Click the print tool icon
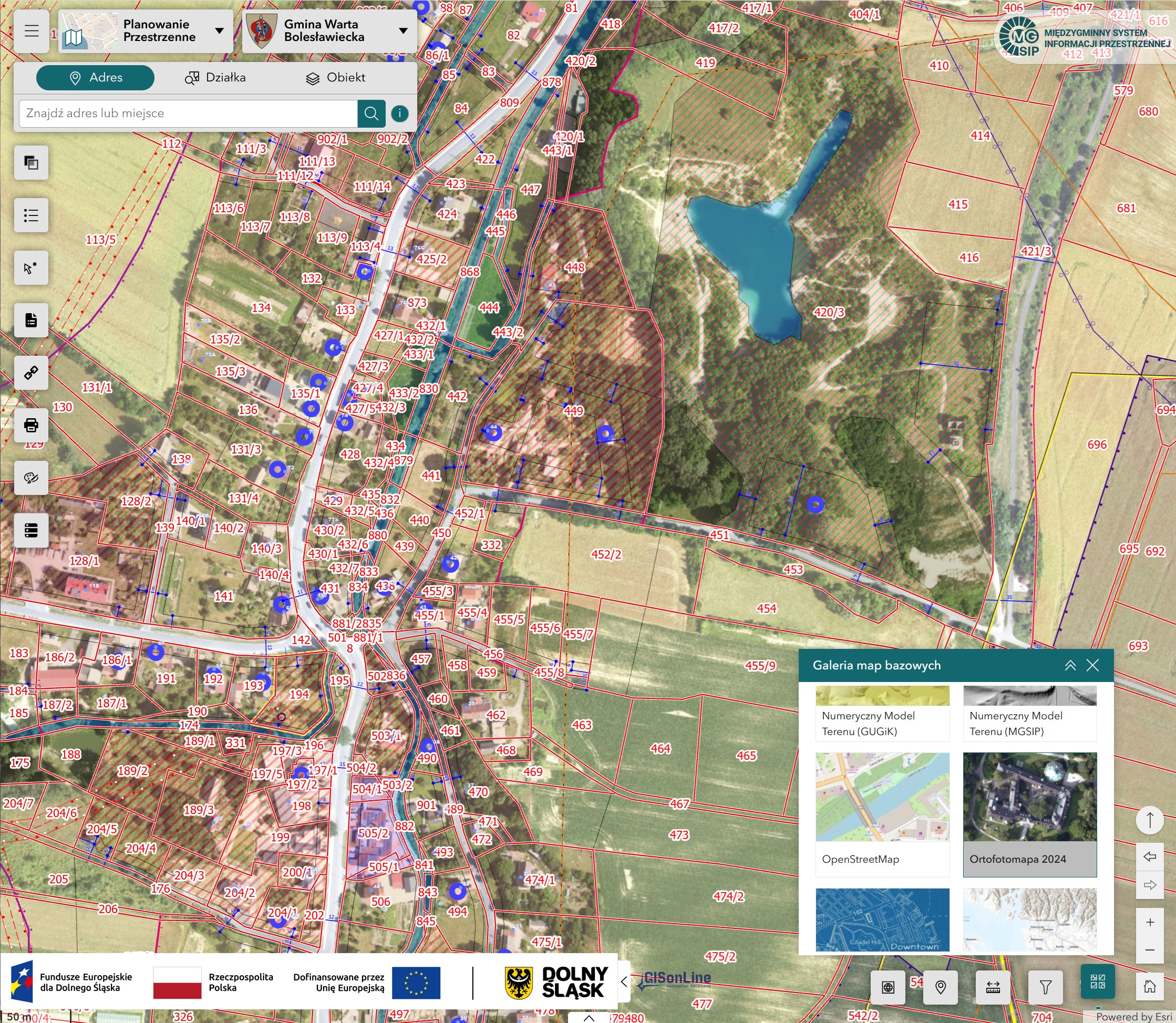The width and height of the screenshot is (1176, 1023). [32, 425]
